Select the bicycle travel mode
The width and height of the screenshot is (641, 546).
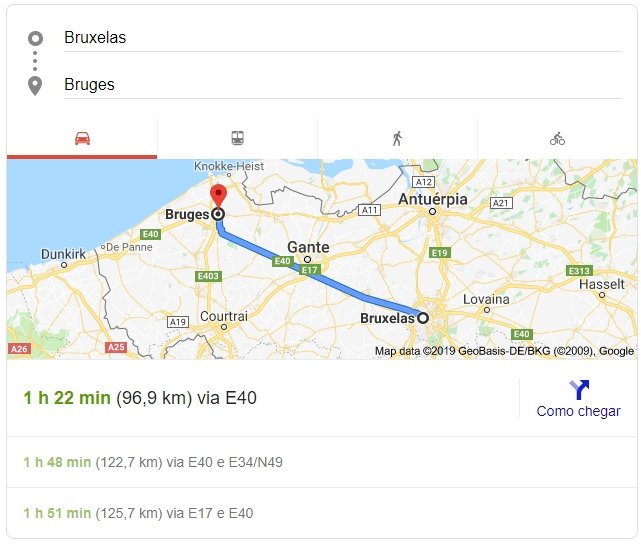[x=557, y=139]
